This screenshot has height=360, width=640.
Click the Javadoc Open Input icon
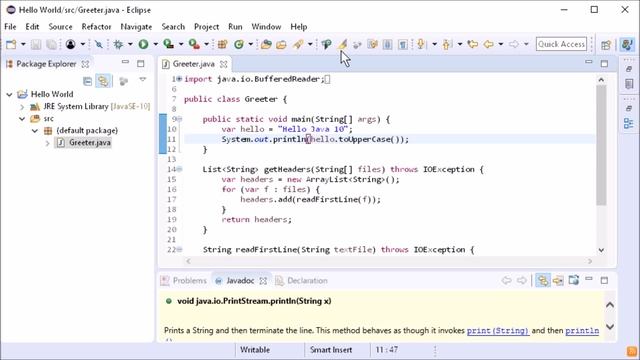558,280
